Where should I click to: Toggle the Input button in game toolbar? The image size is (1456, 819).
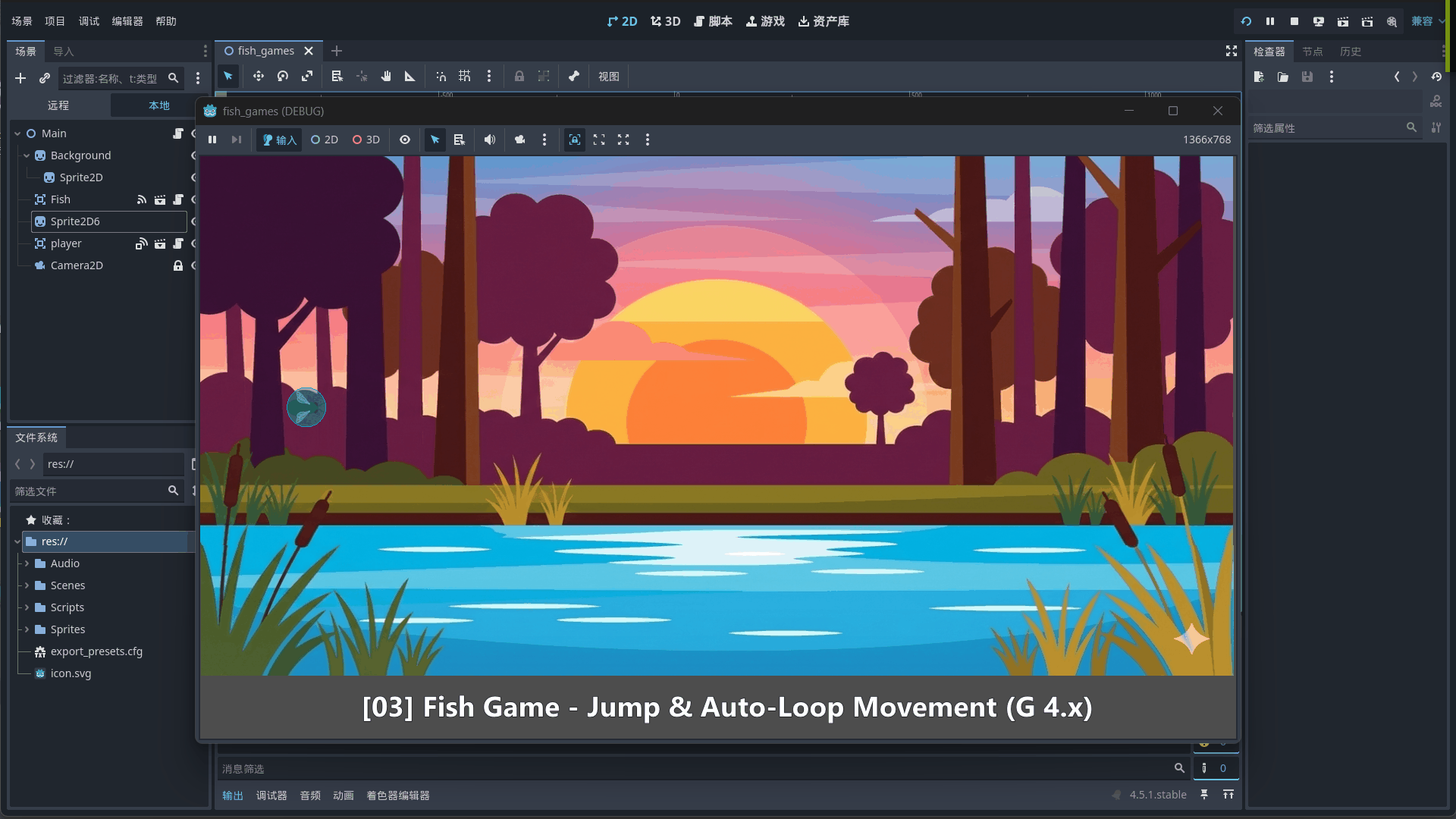pos(279,140)
